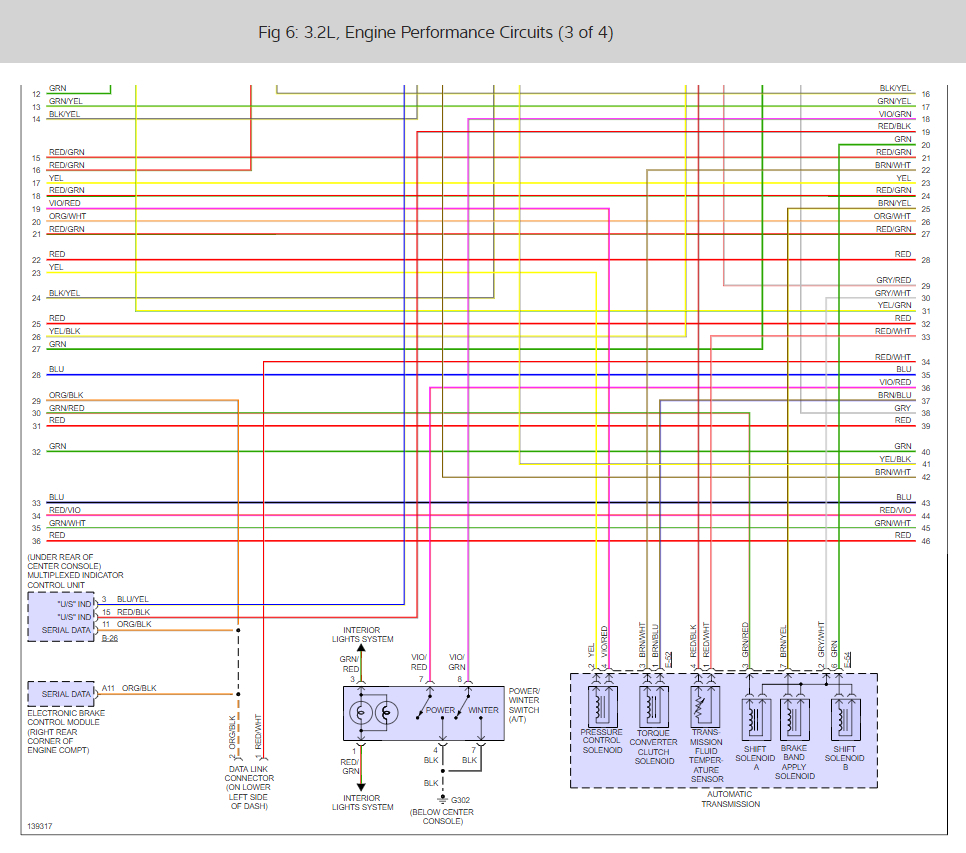Click the Shift Solenoid A coil symbol

tap(755, 719)
